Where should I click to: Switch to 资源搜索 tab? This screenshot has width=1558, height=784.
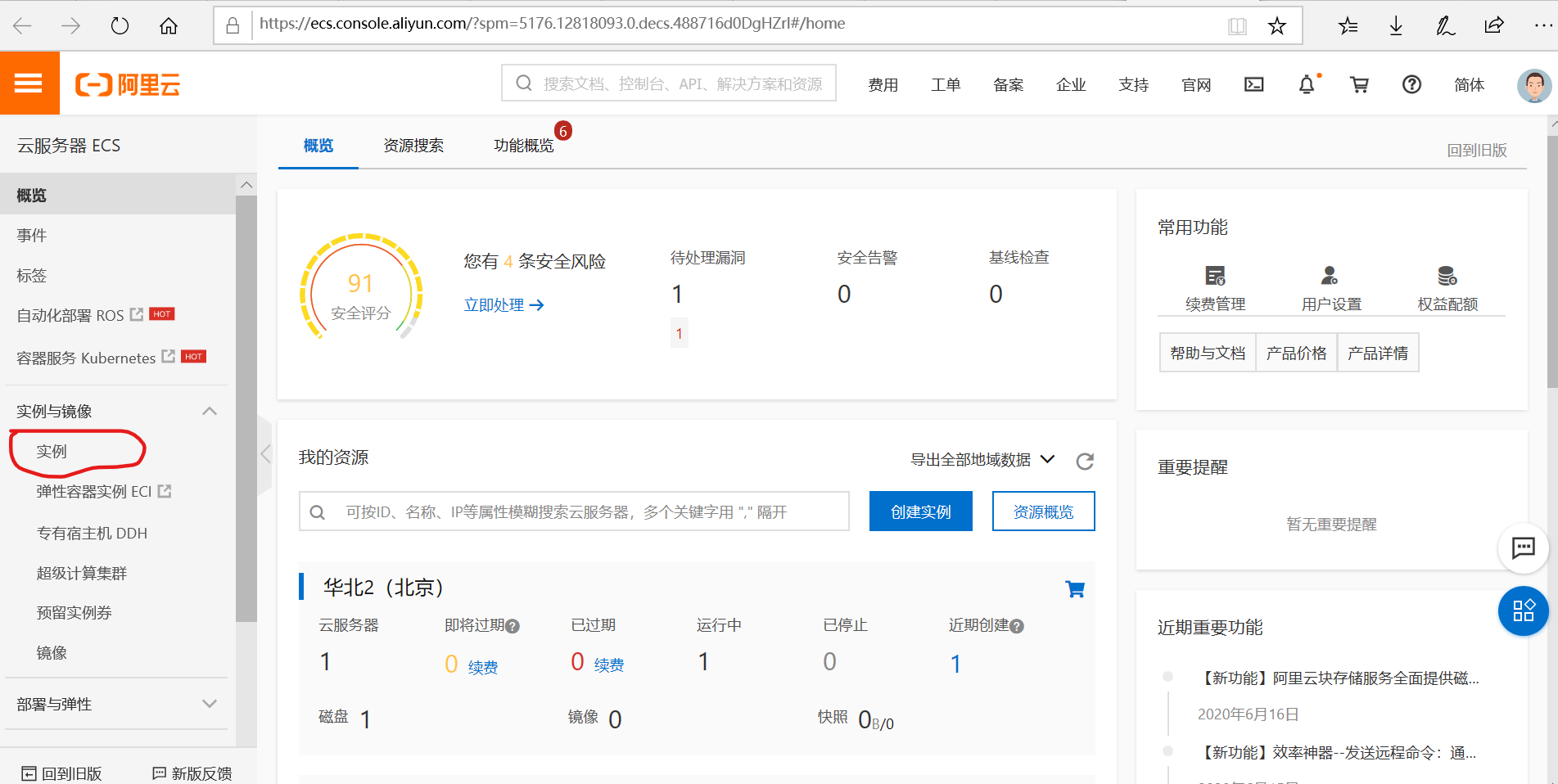[413, 146]
